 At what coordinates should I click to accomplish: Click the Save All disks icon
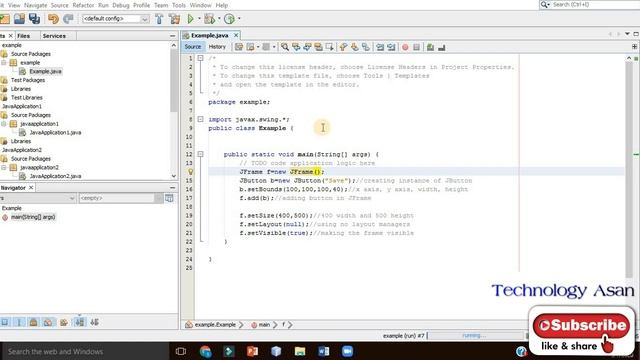click(x=34, y=19)
